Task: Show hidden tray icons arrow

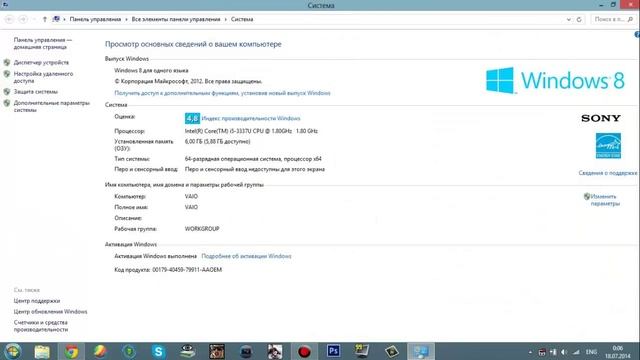Action: pos(530,352)
